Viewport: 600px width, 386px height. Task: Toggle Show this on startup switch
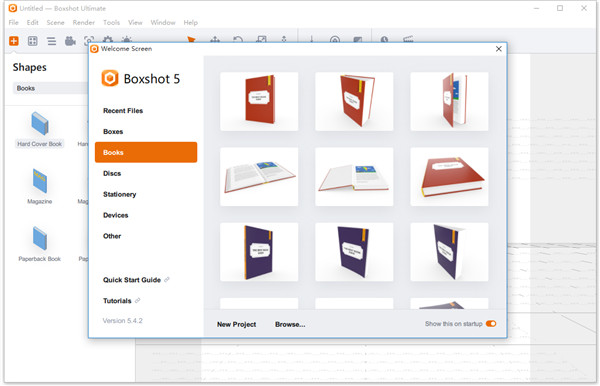pos(491,324)
